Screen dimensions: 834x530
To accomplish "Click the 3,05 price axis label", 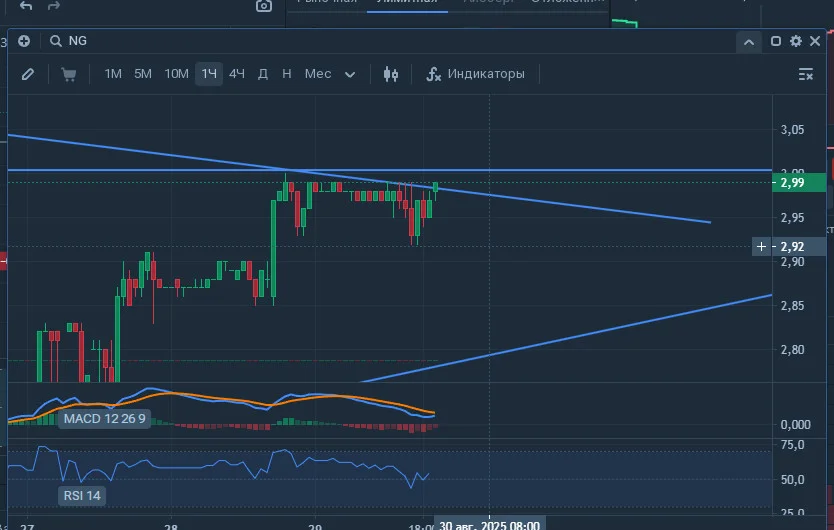I will coord(793,129).
